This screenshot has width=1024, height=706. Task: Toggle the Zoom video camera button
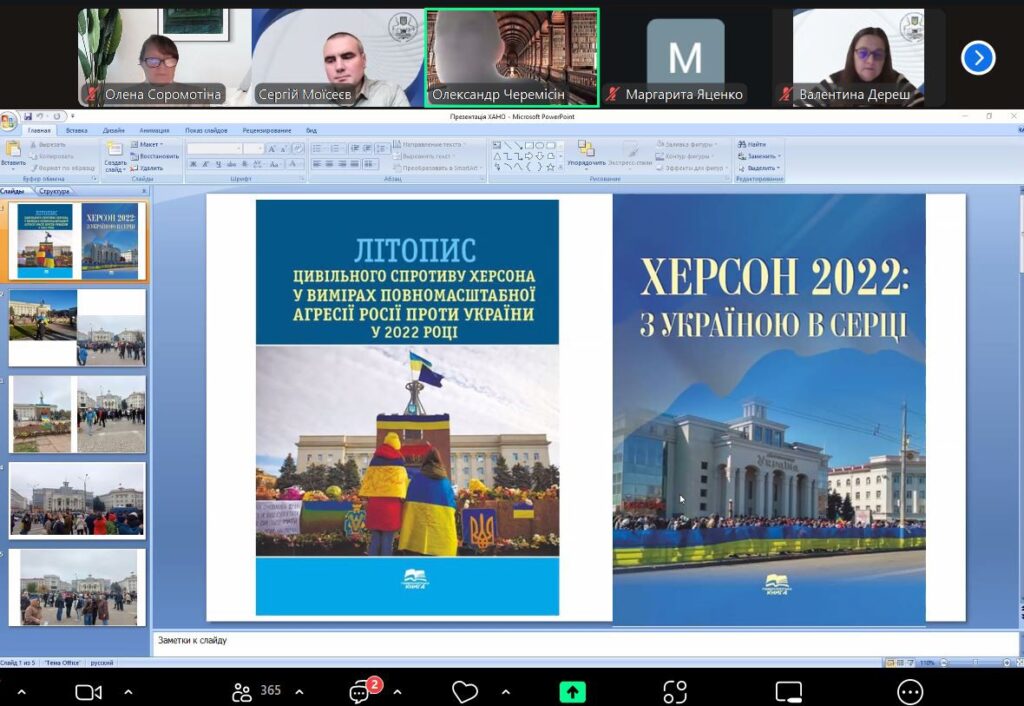click(x=88, y=692)
